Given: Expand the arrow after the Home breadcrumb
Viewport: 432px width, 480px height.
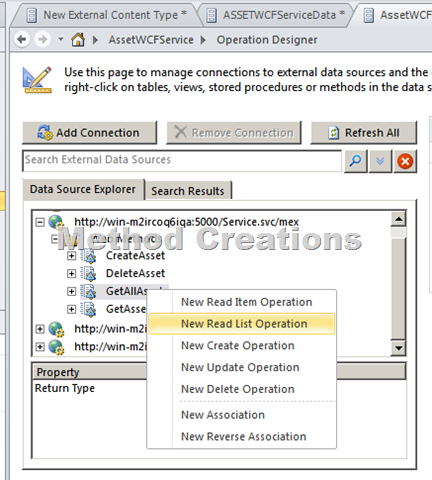Looking at the screenshot, I should coord(96,40).
